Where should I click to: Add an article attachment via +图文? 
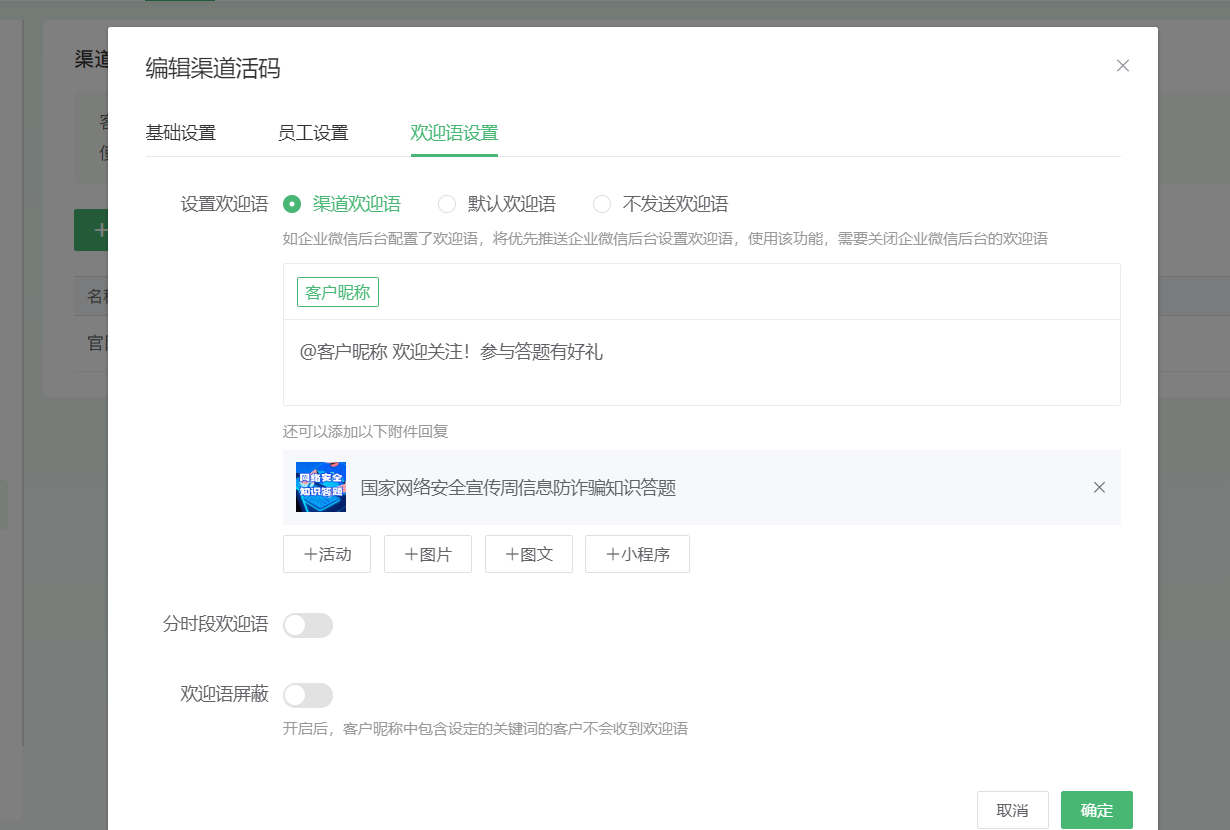(529, 554)
